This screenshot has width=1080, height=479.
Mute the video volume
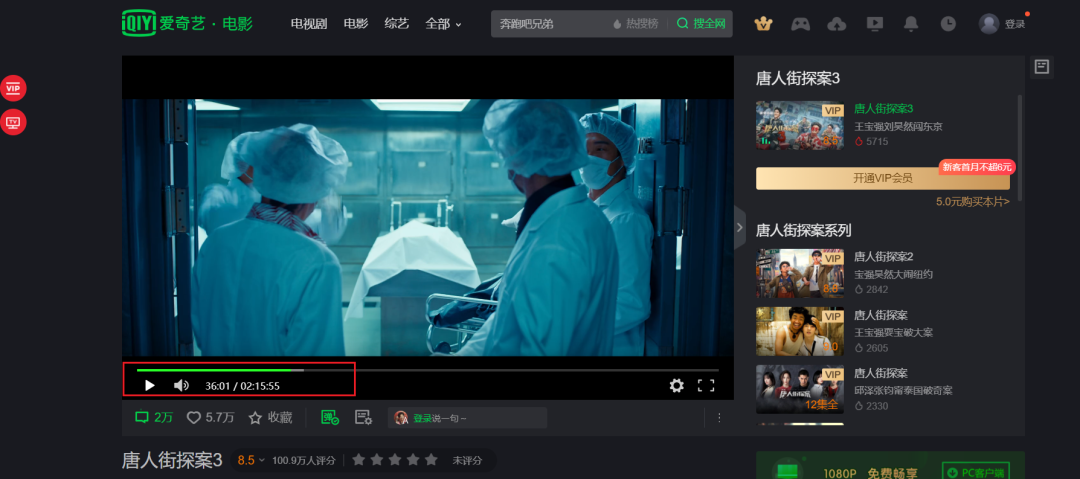(x=181, y=385)
